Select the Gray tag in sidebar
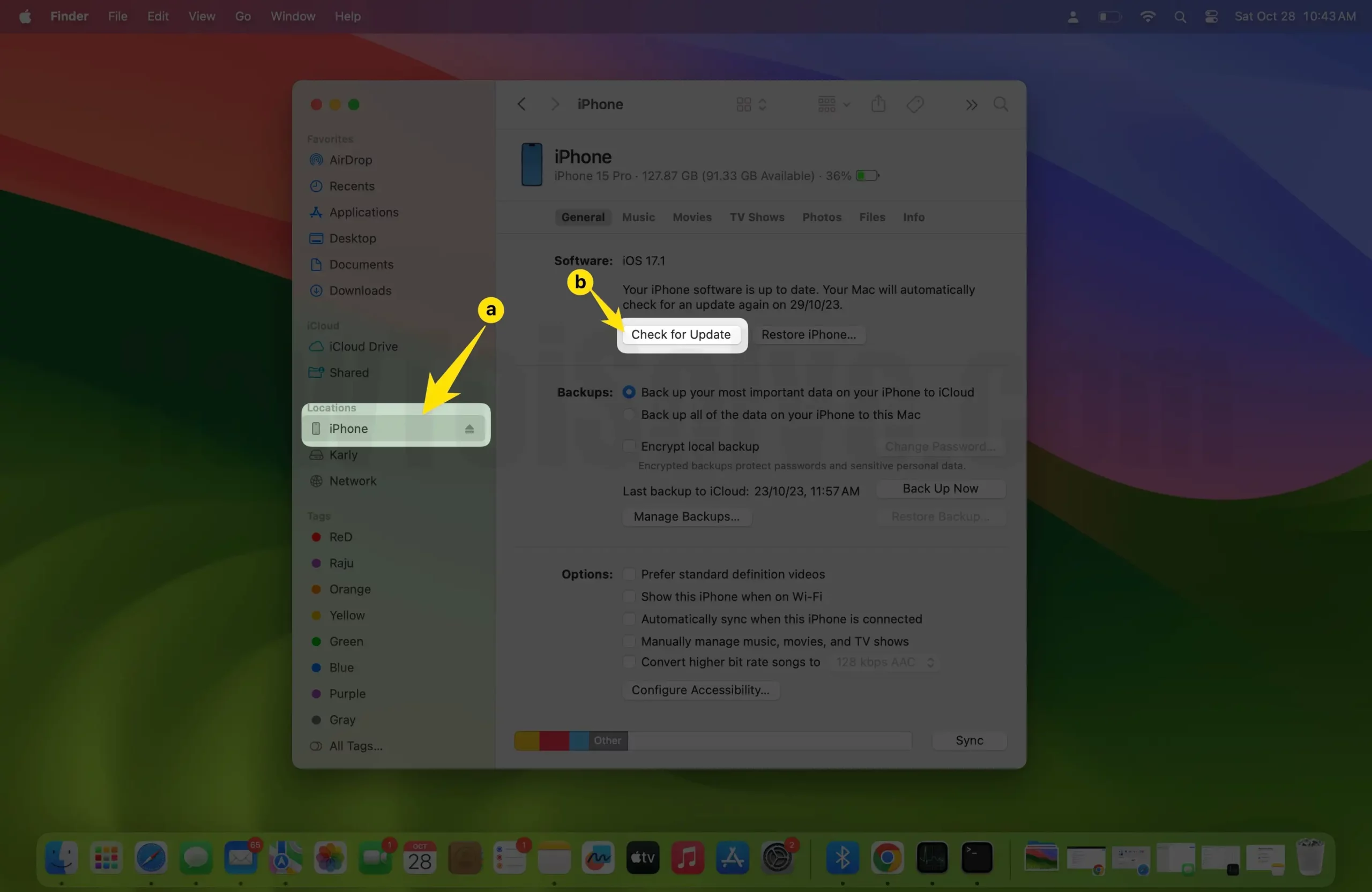The height and width of the screenshot is (892, 1372). point(342,719)
